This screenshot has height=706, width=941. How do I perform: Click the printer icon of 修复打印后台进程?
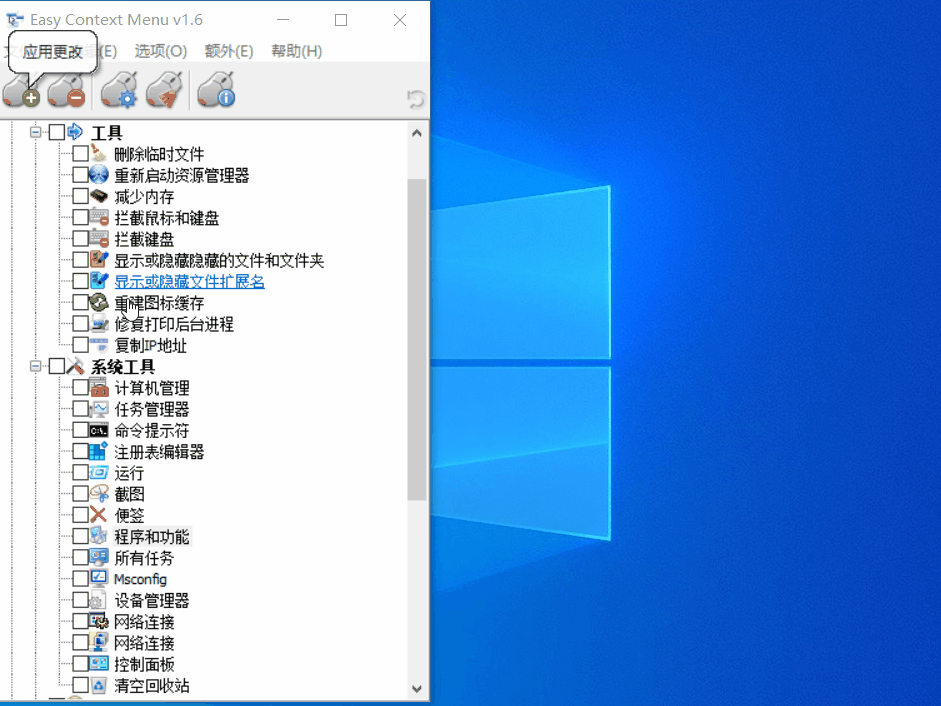pyautogui.click(x=99, y=324)
